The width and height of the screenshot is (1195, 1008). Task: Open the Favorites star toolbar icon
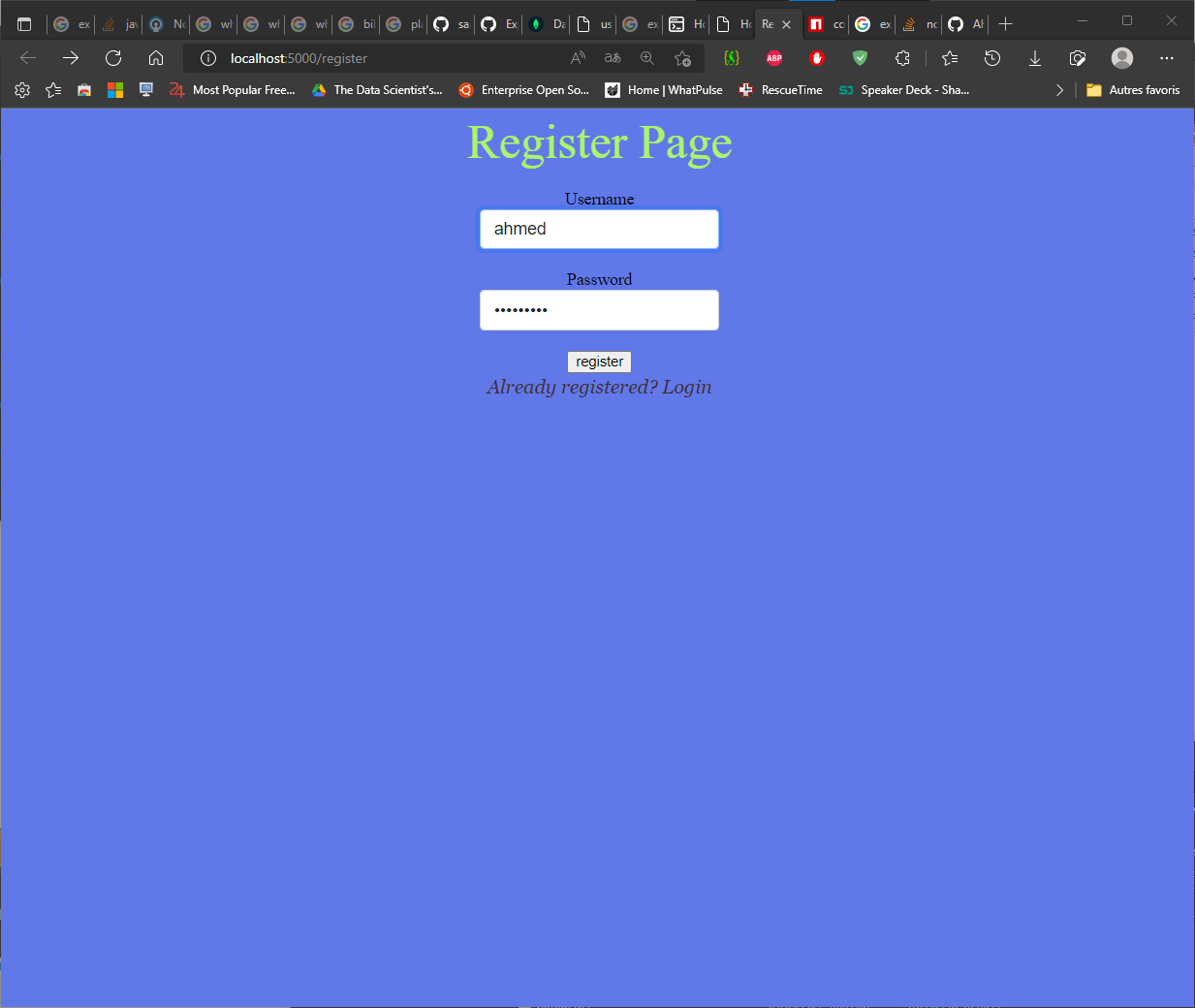click(949, 58)
